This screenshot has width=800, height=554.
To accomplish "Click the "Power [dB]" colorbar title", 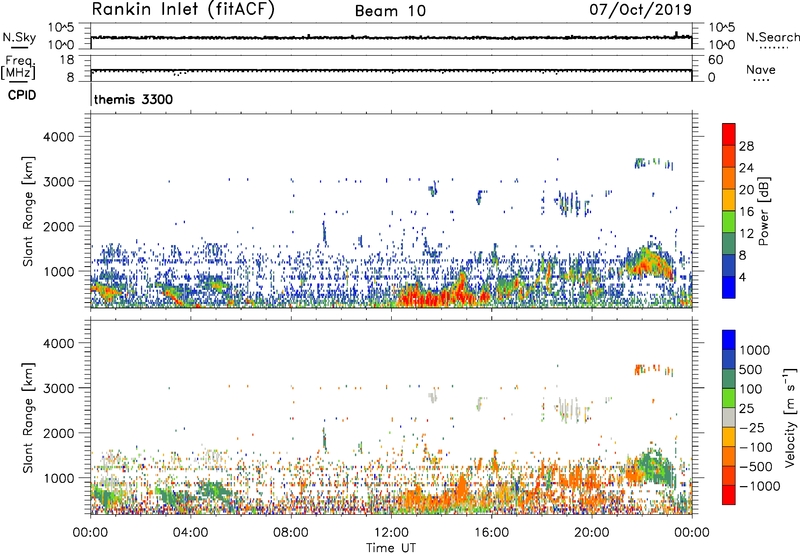I will point(764,211).
